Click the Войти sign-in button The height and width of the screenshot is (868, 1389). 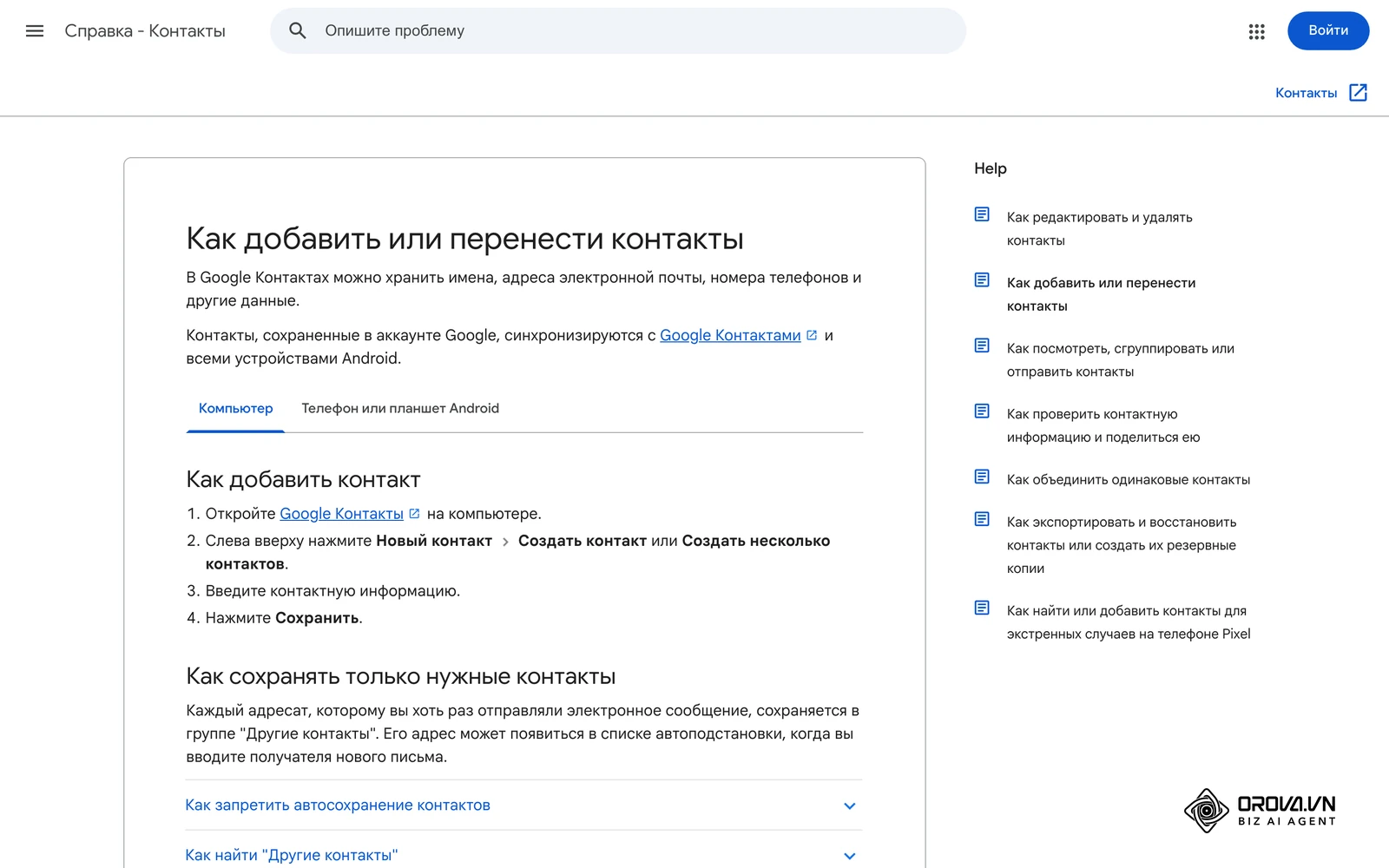[x=1328, y=31]
